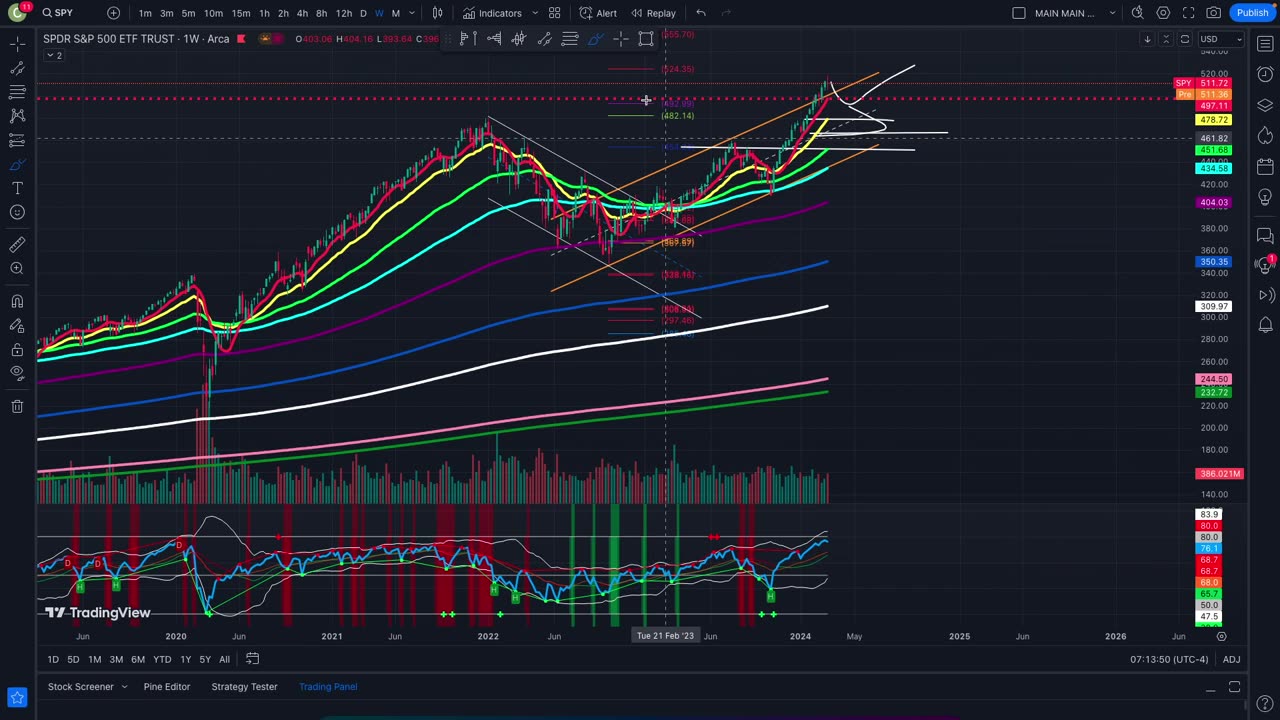Select the Text annotation tool

(17, 188)
